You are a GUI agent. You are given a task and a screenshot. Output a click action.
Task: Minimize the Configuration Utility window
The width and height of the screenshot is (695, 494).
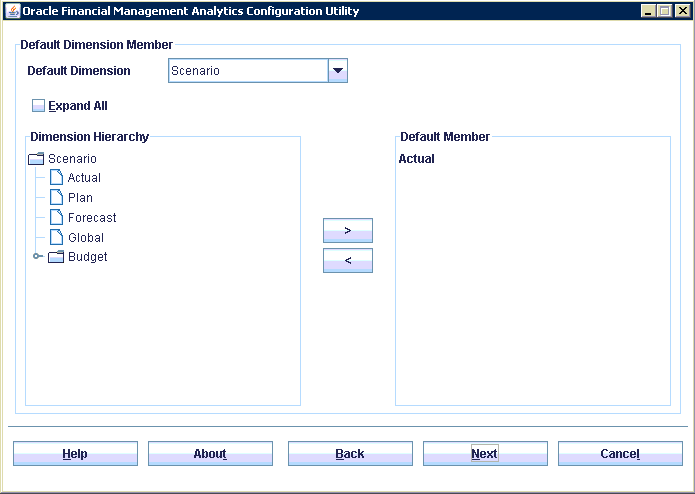point(648,11)
